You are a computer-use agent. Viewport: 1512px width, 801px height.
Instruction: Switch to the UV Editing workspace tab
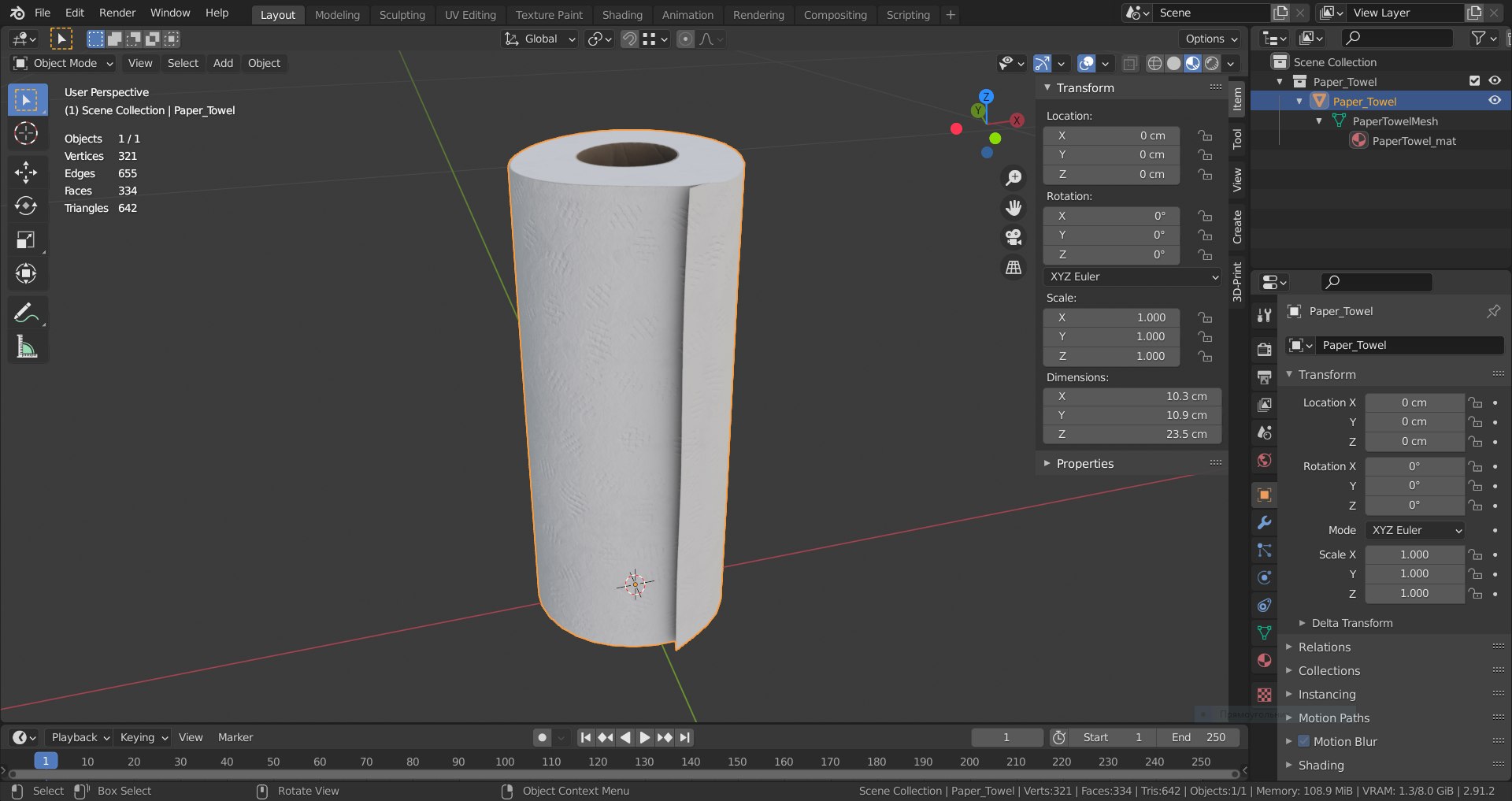click(x=470, y=14)
